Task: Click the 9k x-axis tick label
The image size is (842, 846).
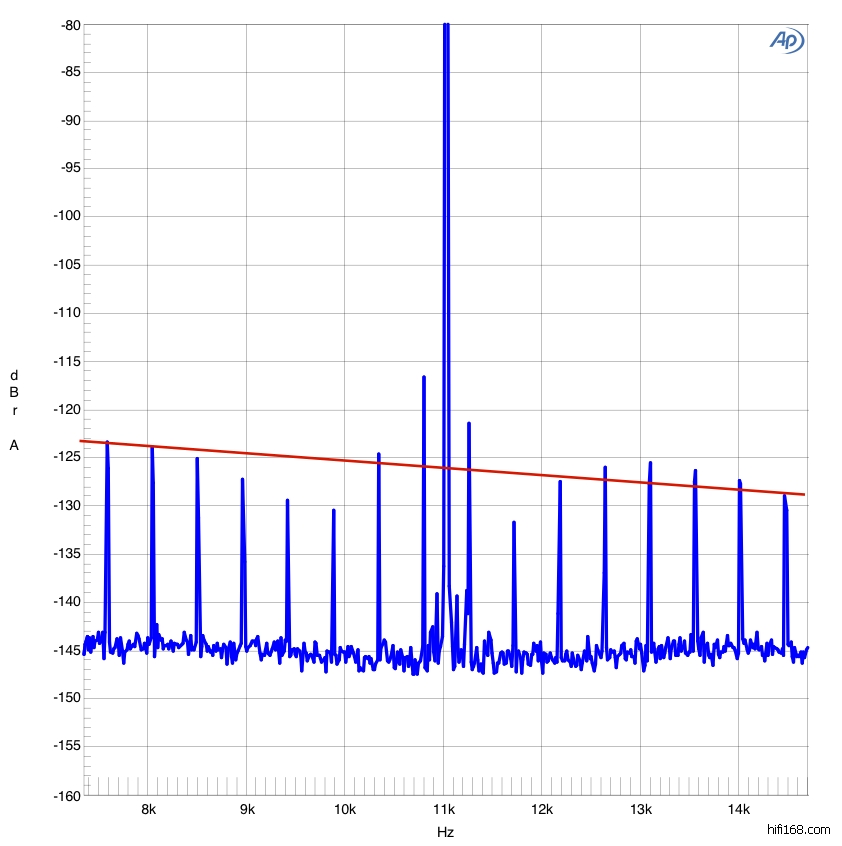Action: click(x=247, y=810)
